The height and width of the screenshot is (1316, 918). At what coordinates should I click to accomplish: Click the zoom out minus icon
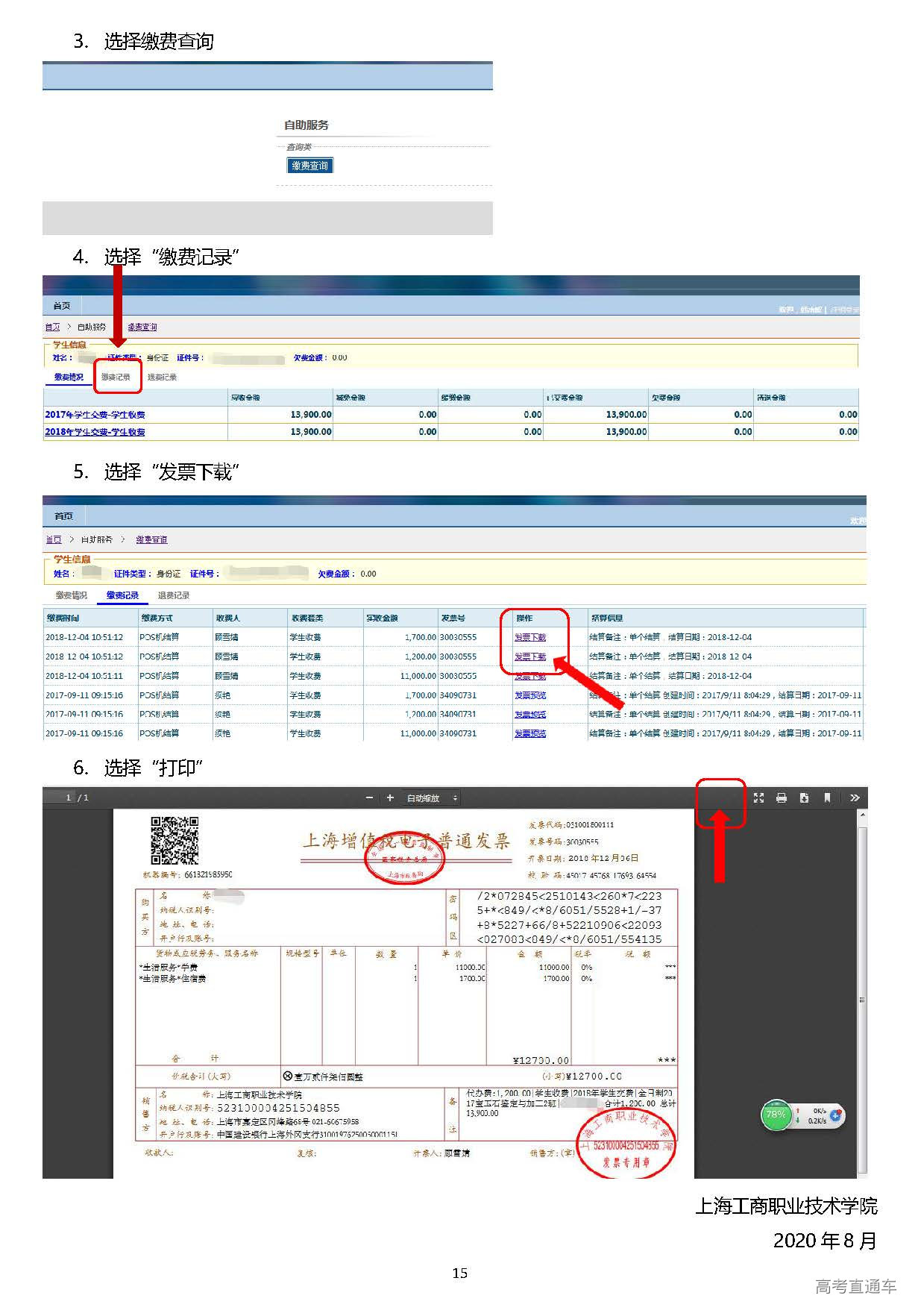[x=369, y=798]
